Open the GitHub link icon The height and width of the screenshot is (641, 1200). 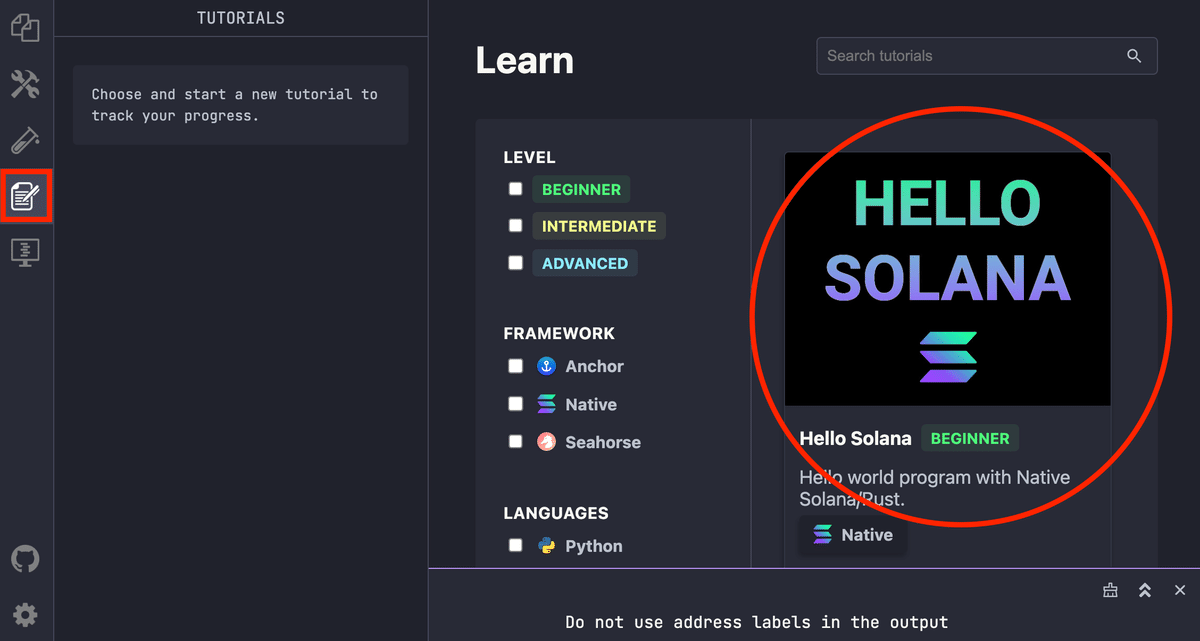click(x=25, y=559)
